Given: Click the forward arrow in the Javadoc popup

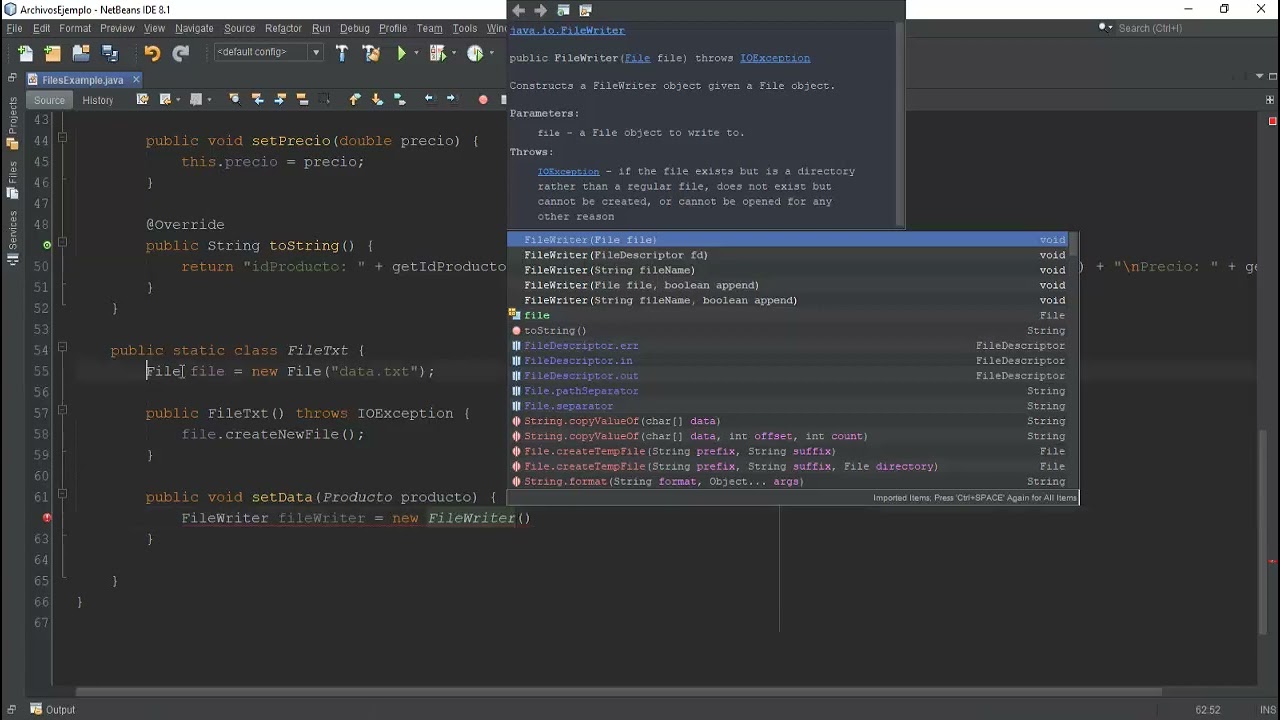Looking at the screenshot, I should click(540, 10).
